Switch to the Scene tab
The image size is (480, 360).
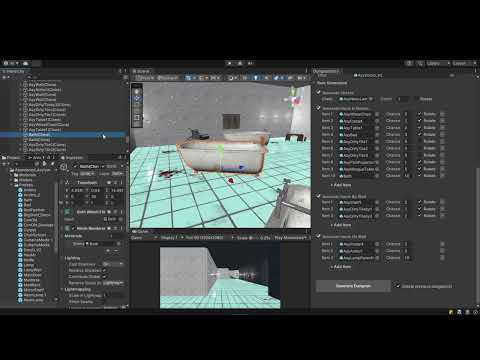click(x=142, y=71)
